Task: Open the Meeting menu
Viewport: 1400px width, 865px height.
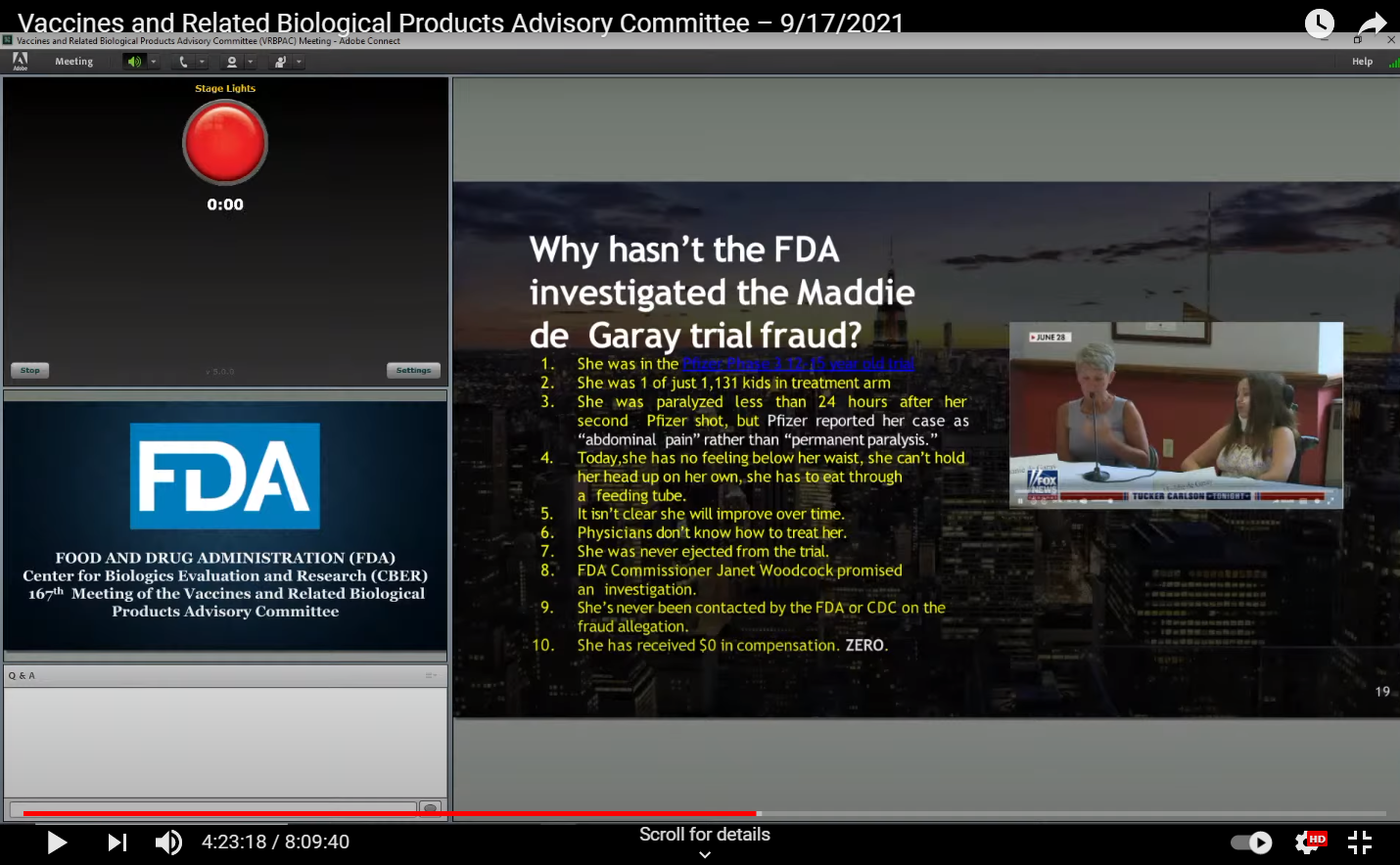Action: (x=73, y=62)
